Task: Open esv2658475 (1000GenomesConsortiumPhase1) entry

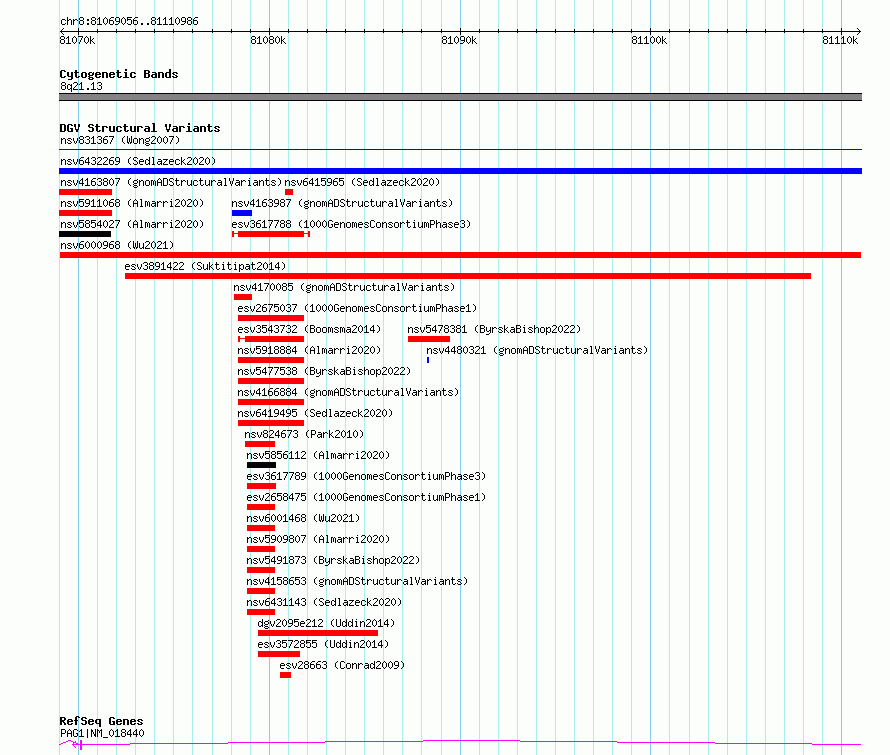Action: coord(366,497)
